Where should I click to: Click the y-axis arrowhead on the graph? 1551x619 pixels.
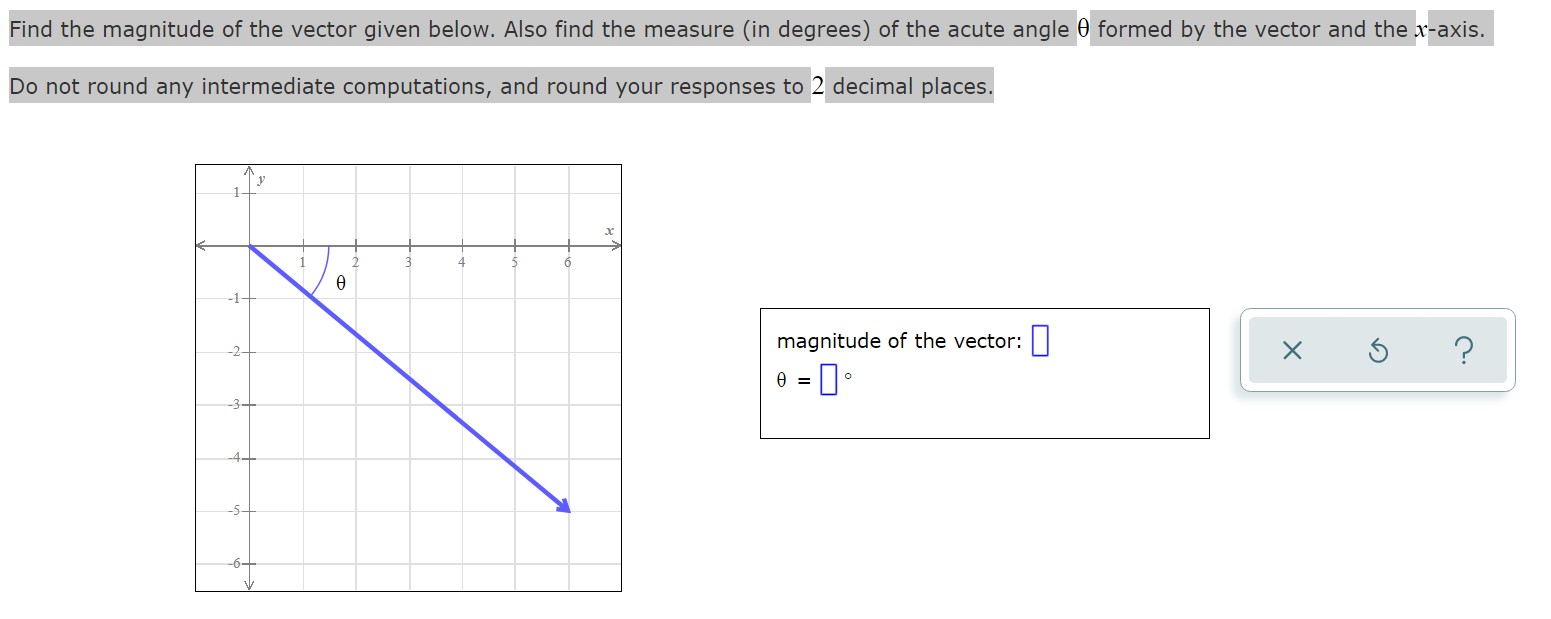coord(249,170)
